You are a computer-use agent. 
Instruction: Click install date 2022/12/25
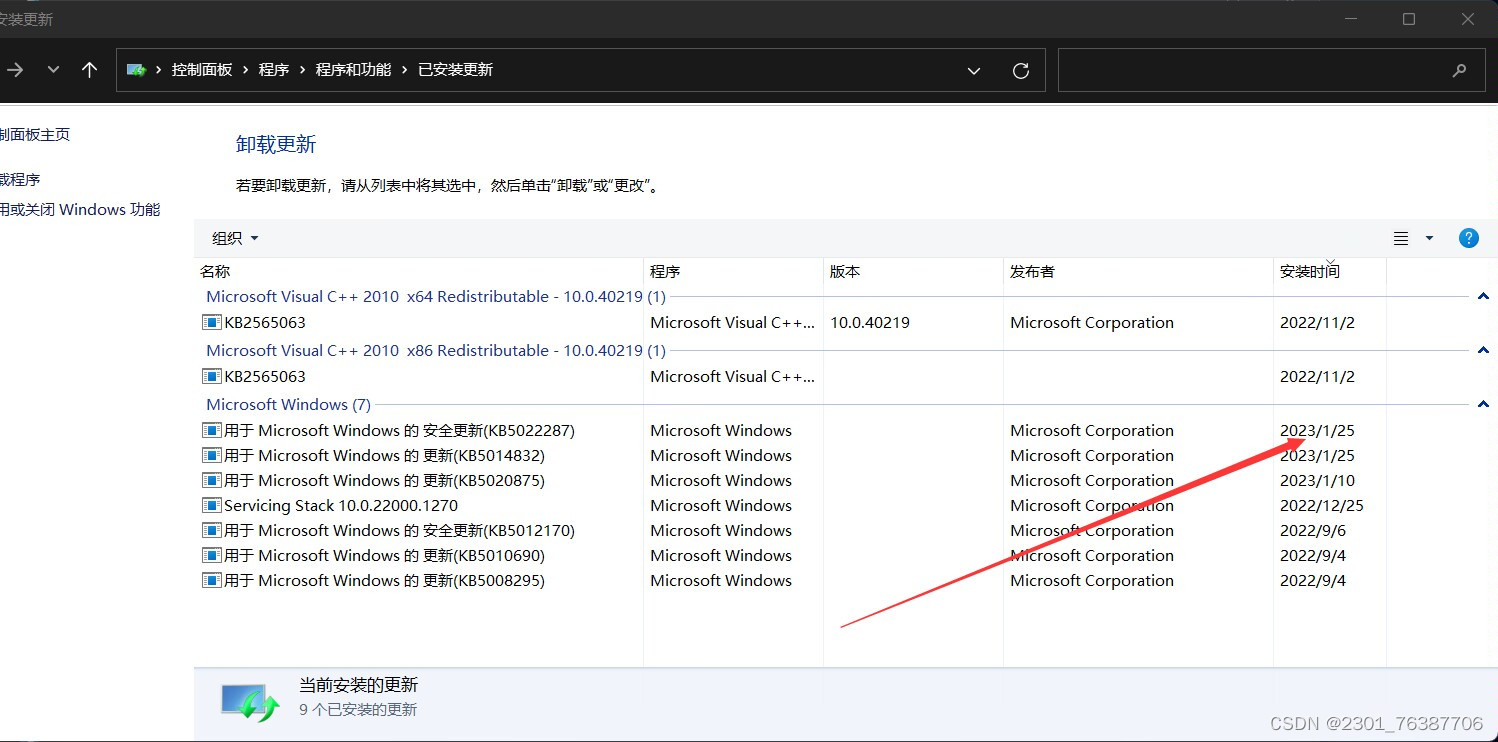coord(1322,506)
